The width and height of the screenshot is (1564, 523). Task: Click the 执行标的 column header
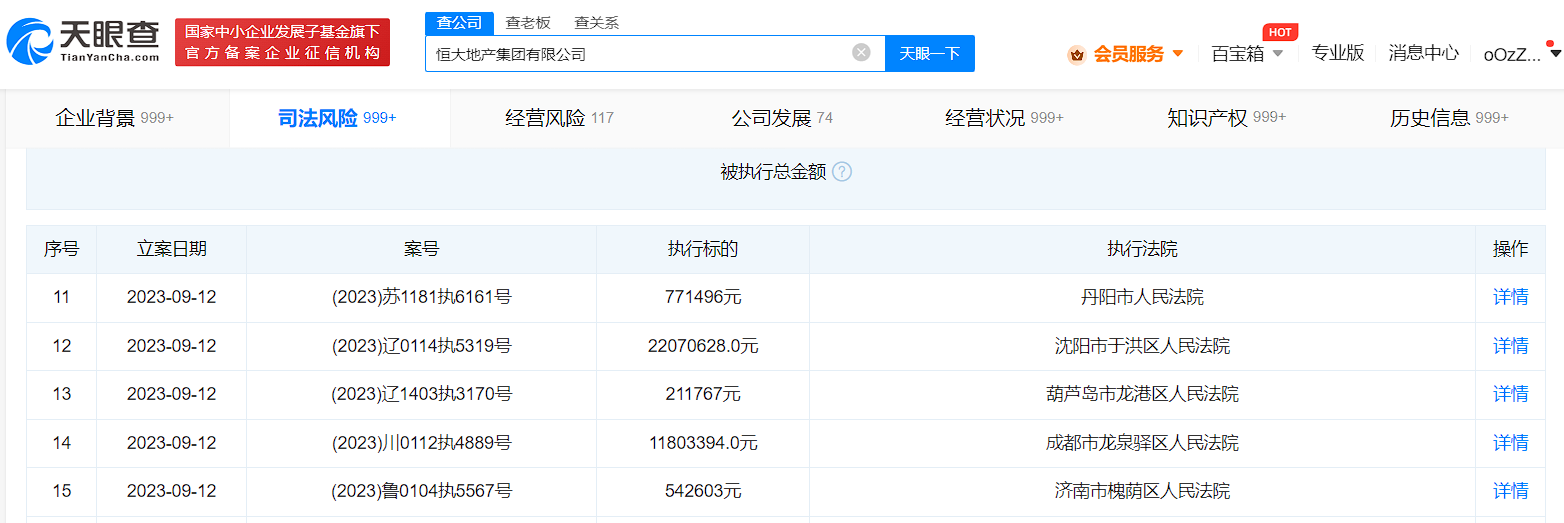[703, 249]
